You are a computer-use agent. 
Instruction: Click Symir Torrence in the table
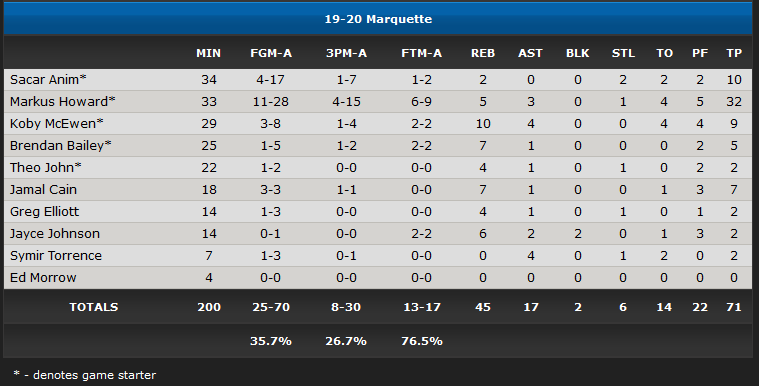click(x=56, y=255)
